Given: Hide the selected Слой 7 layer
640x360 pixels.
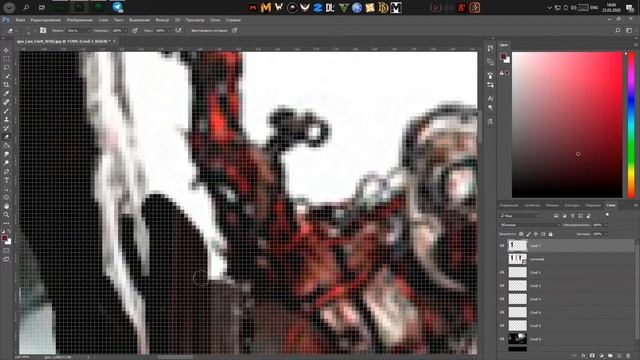Looking at the screenshot, I should coord(502,246).
